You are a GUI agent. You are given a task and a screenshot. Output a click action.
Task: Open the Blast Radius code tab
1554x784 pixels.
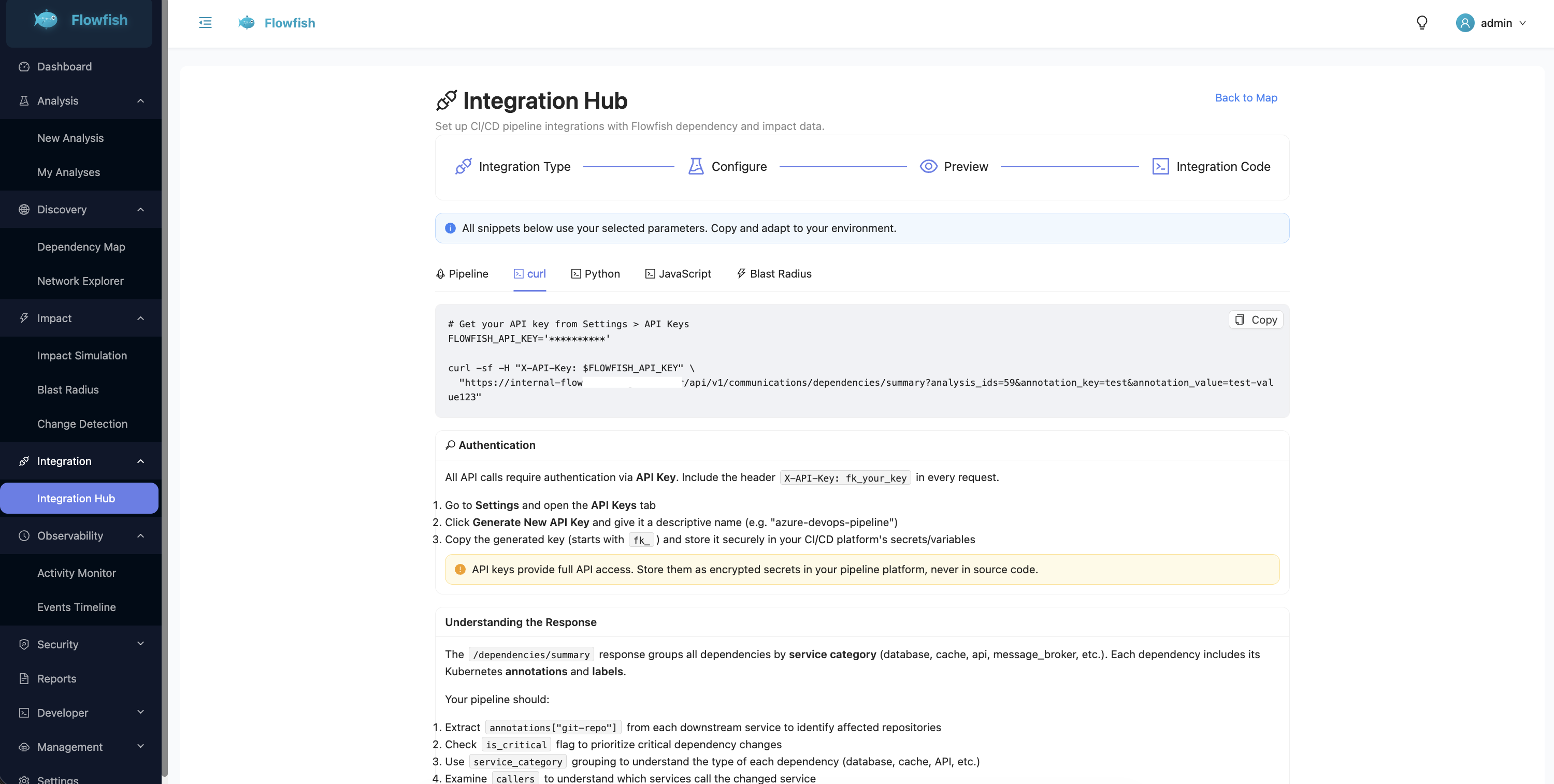coord(774,274)
